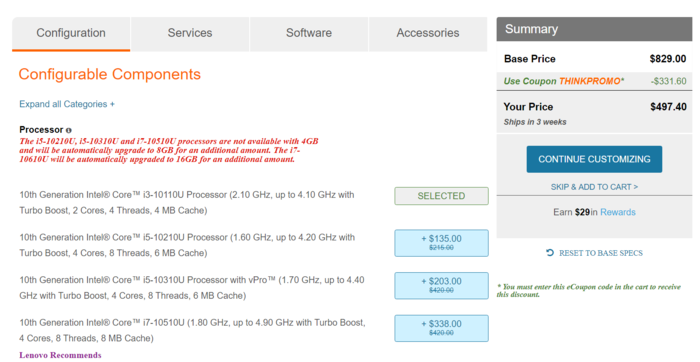Image resolution: width=700 pixels, height=362 pixels.
Task: Go to the Accessories tab
Action: click(428, 33)
